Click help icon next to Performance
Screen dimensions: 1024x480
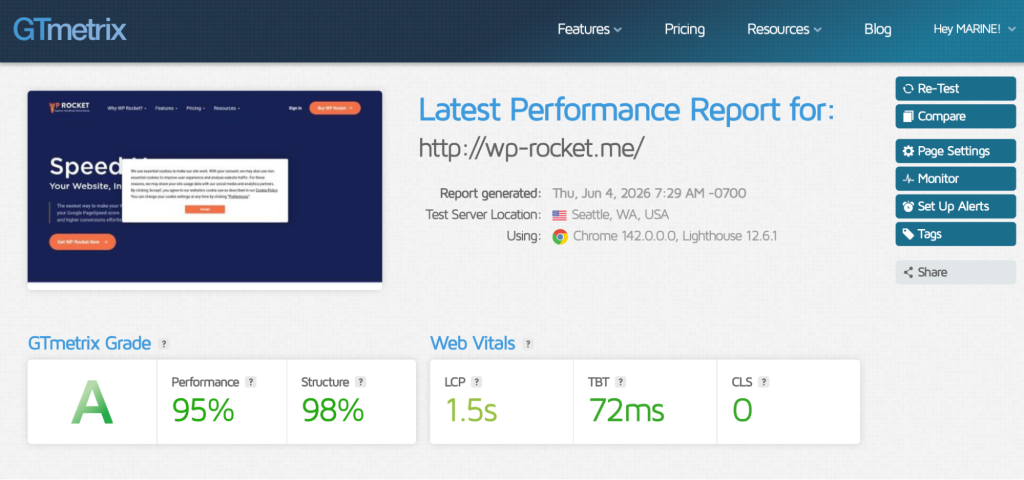[250, 382]
